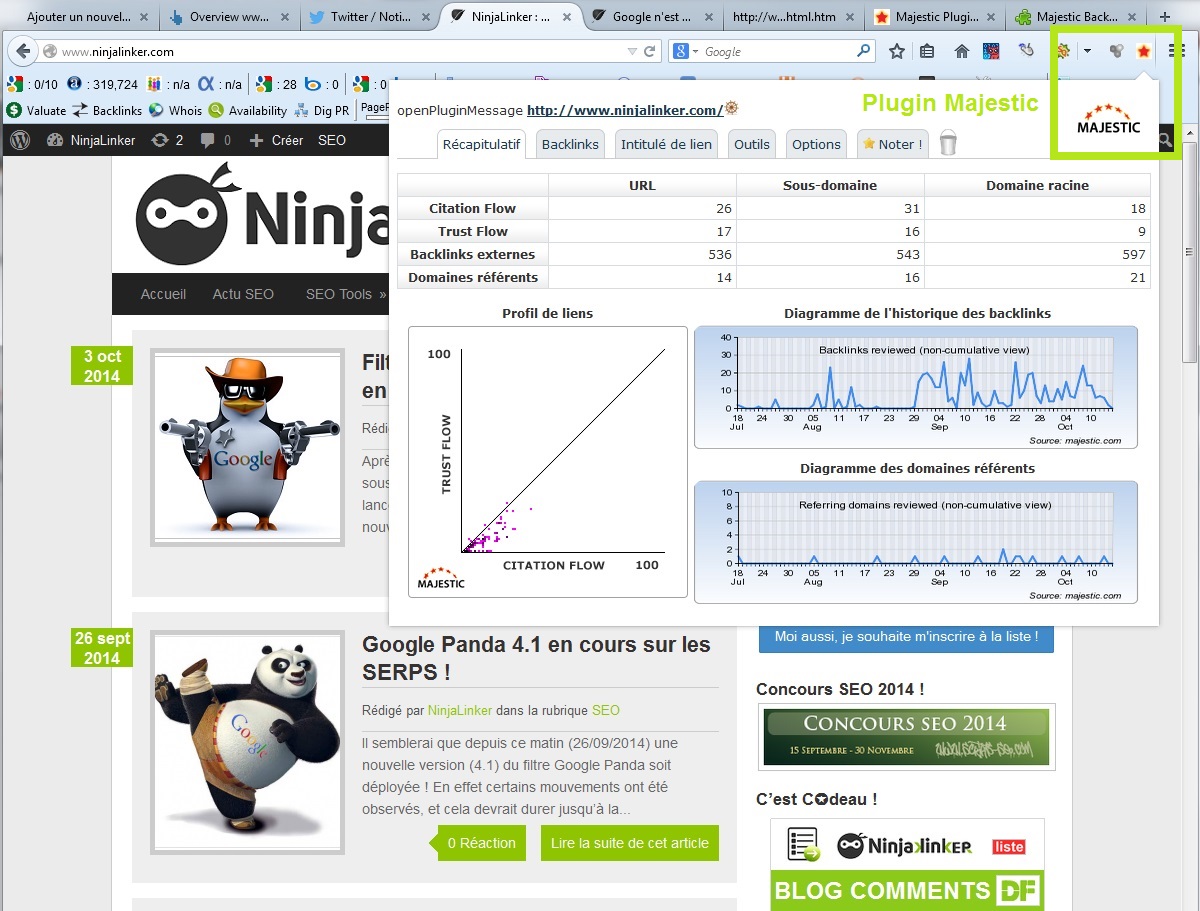Open the http://www.ninjalinker.com/ link in popup
This screenshot has width=1200, height=911.
coord(624,110)
